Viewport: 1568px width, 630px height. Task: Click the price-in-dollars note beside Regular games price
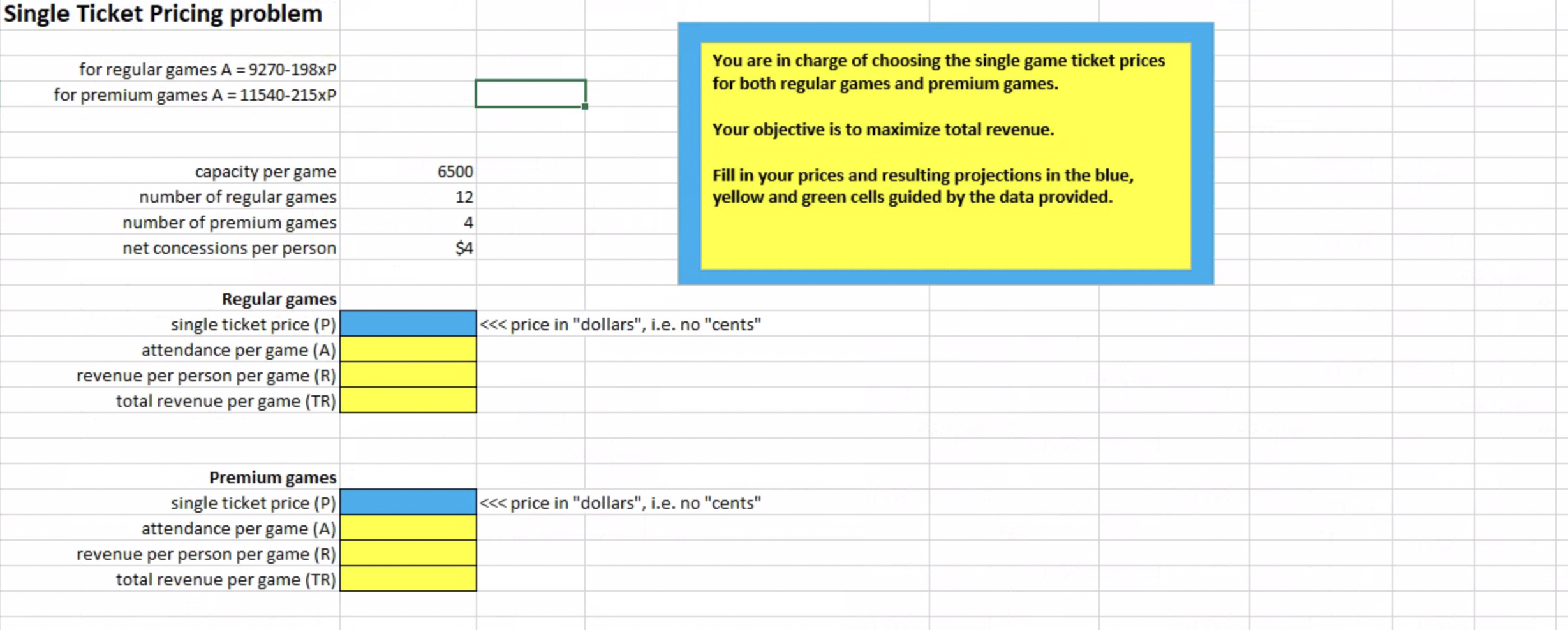tap(620, 324)
